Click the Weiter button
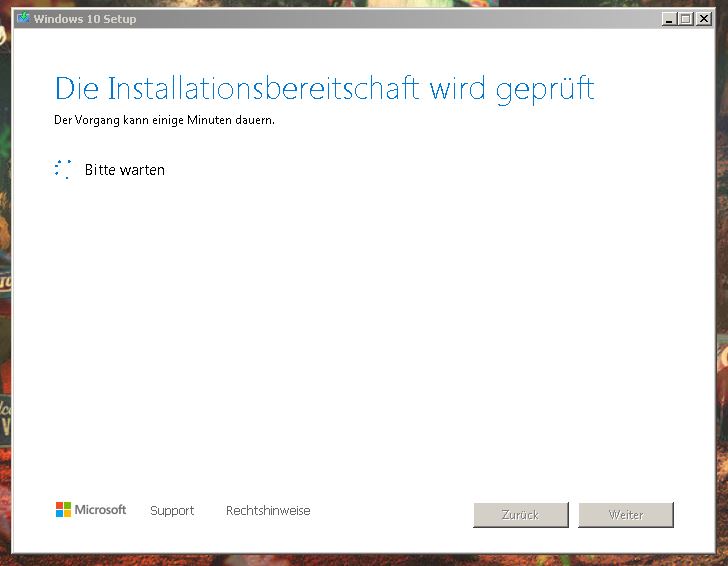Viewport: 728px width, 566px height. click(x=626, y=514)
